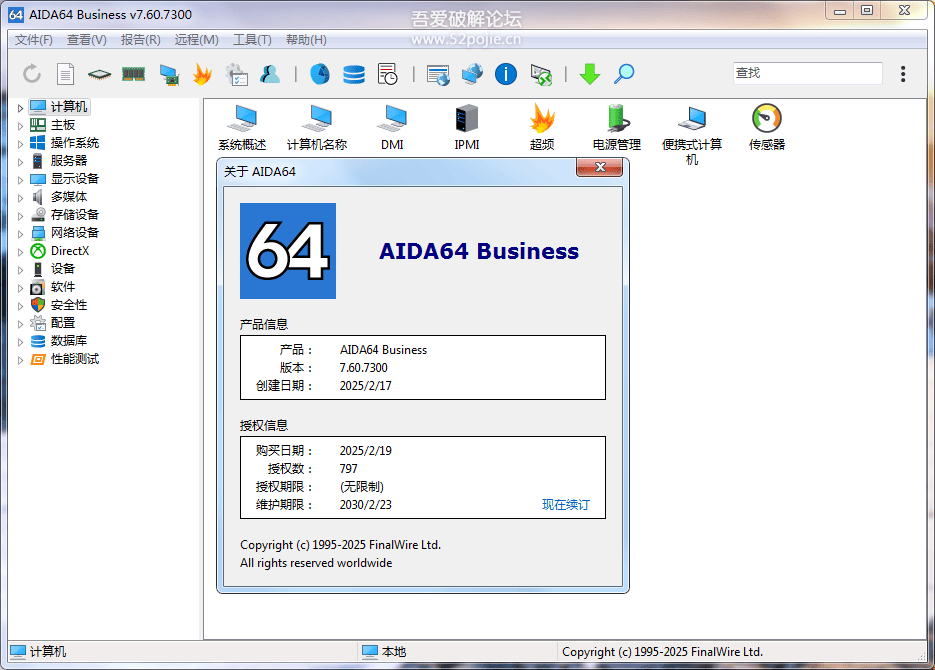
Task: Click version value 7.60.7300 in dialog
Action: click(364, 368)
